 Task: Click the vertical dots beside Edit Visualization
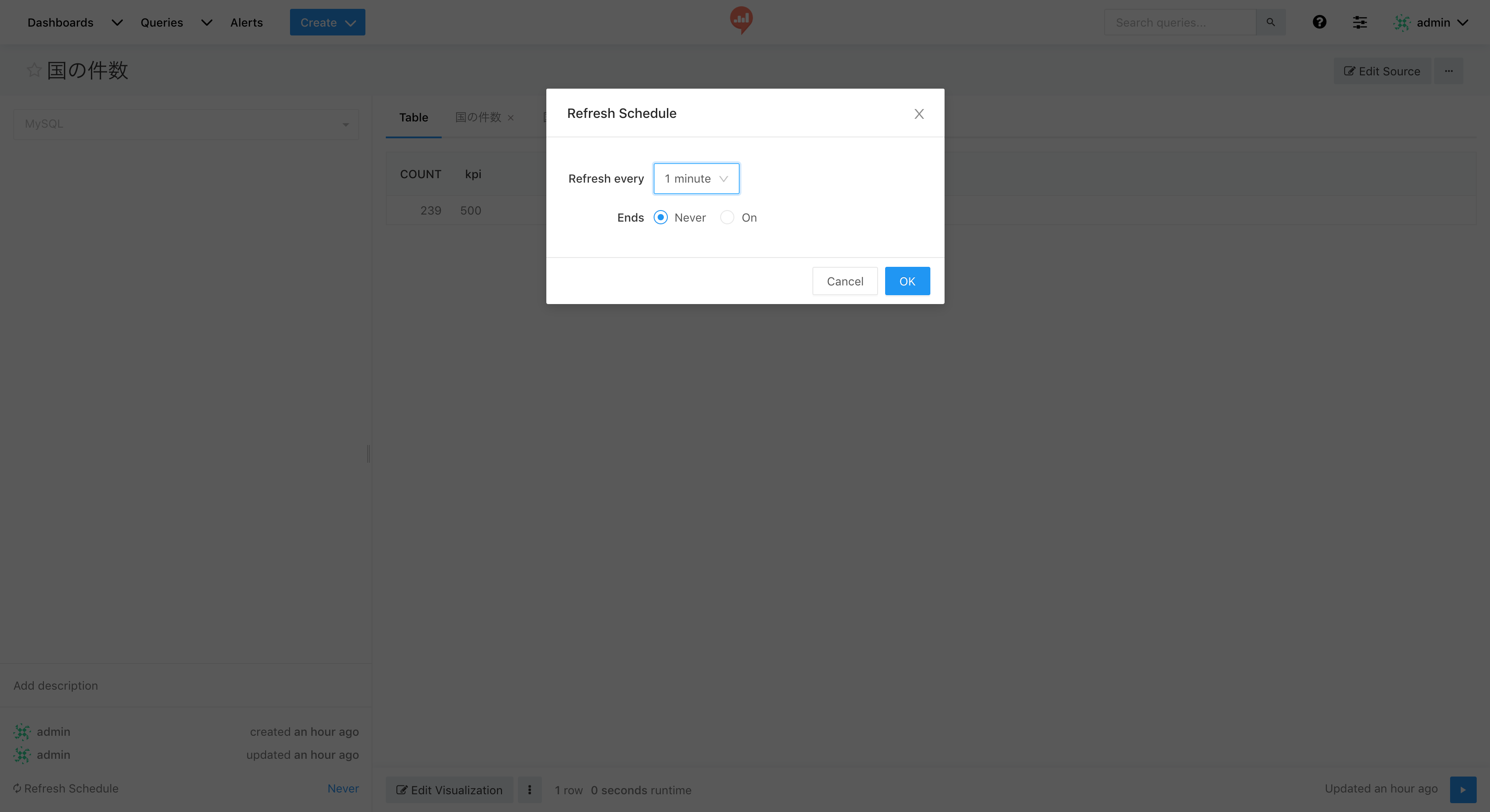point(529,789)
